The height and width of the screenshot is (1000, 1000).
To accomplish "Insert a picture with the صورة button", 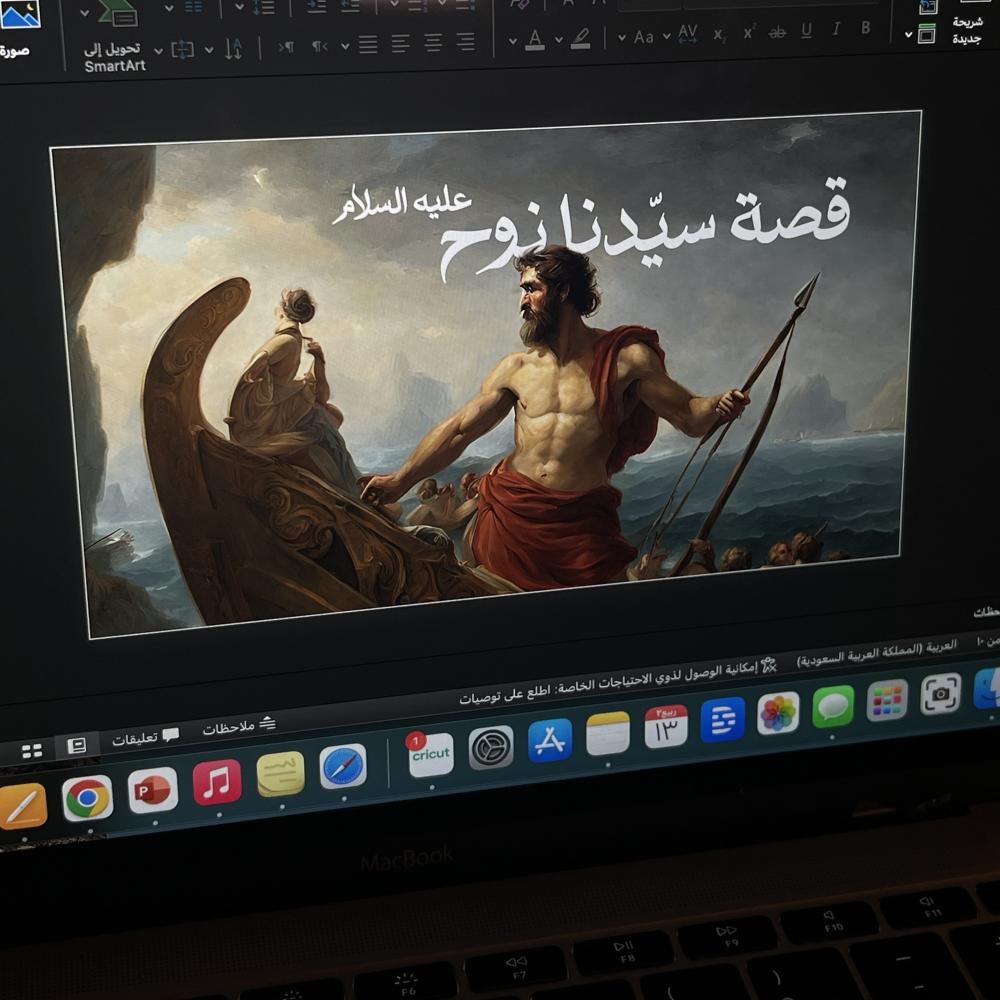I will pos(17,29).
